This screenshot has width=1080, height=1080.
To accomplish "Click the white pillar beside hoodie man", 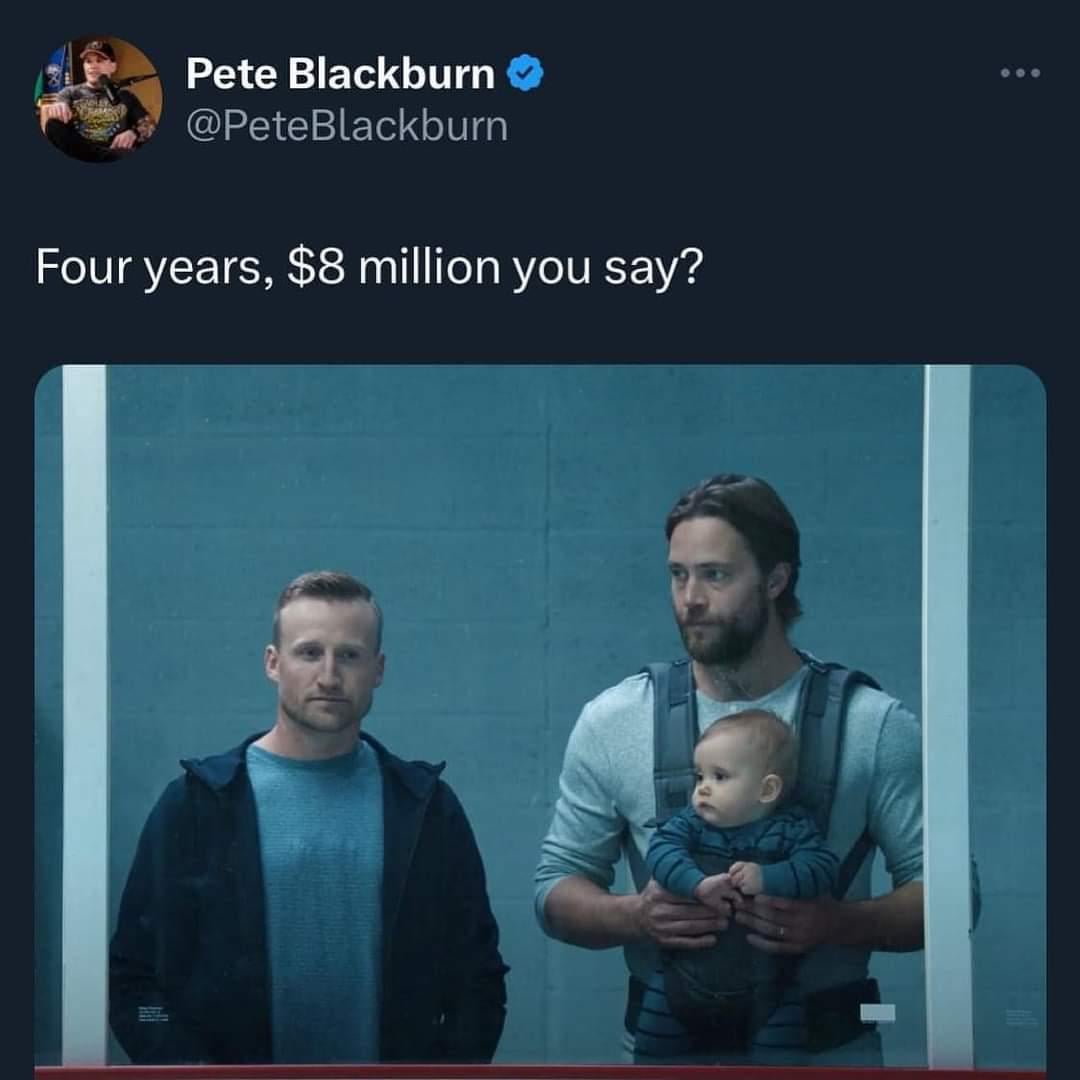I will (85, 714).
